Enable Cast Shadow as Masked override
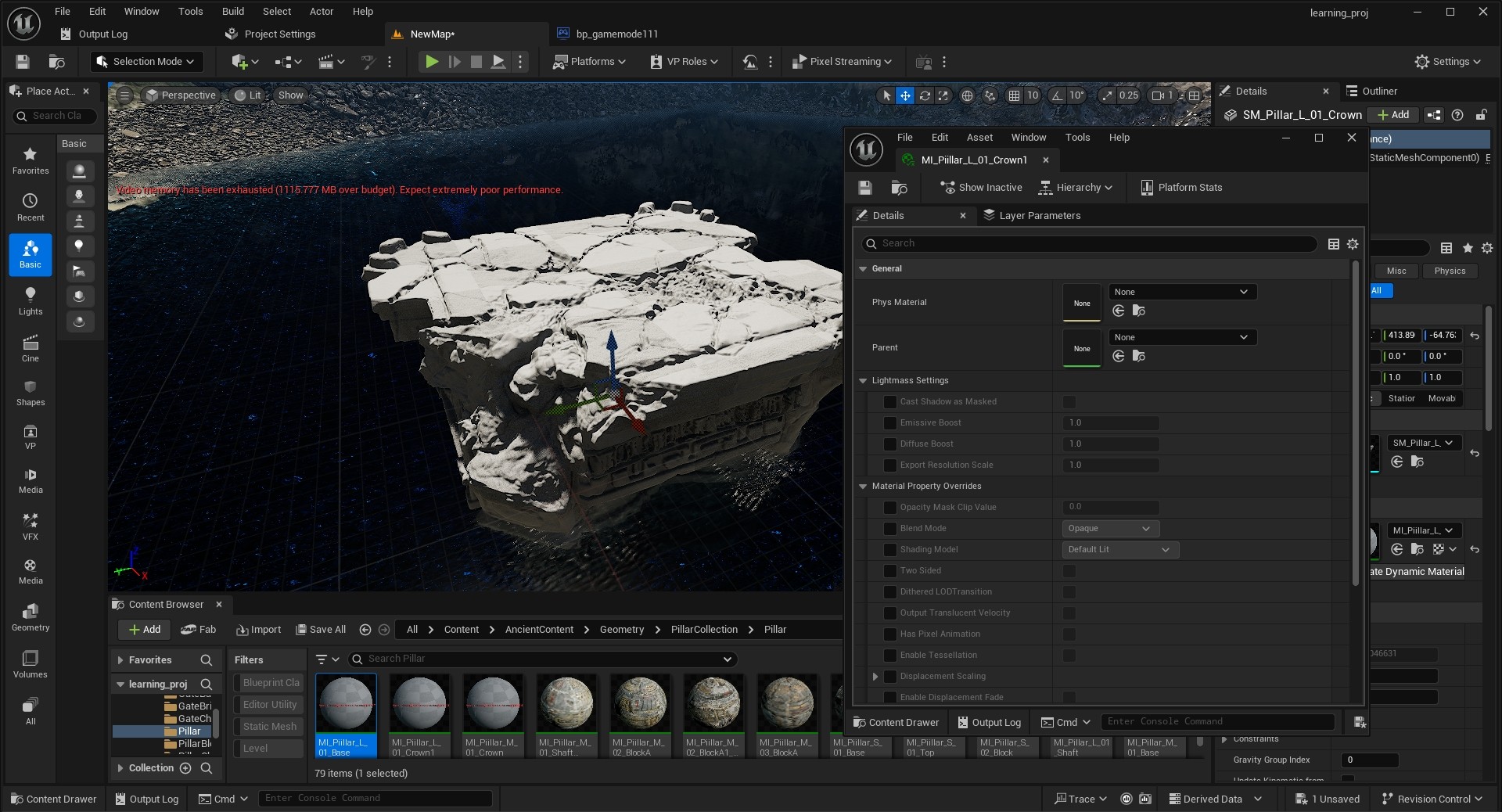 tap(890, 402)
